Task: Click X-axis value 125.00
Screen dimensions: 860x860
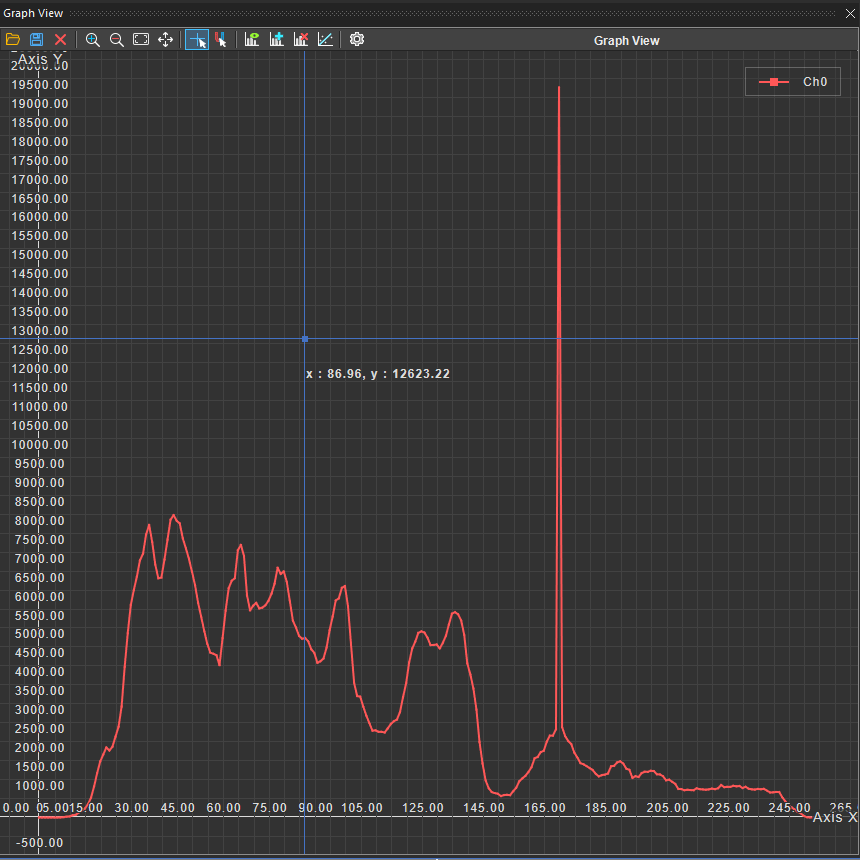Action: click(x=422, y=808)
